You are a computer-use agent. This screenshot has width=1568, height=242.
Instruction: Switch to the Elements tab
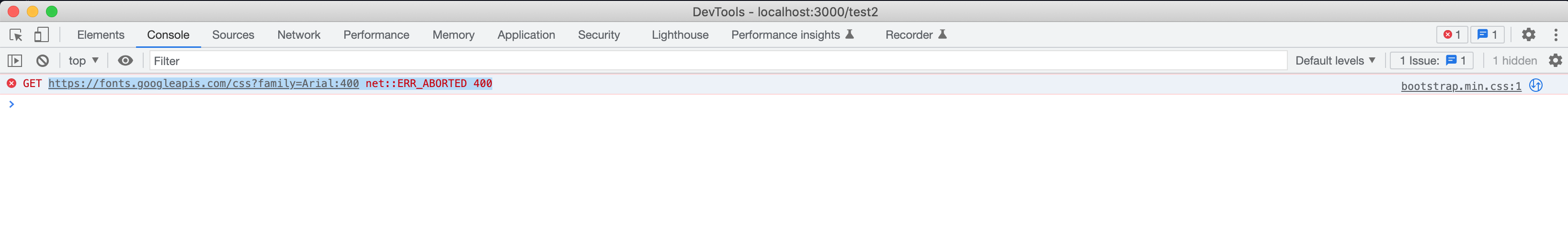[101, 35]
